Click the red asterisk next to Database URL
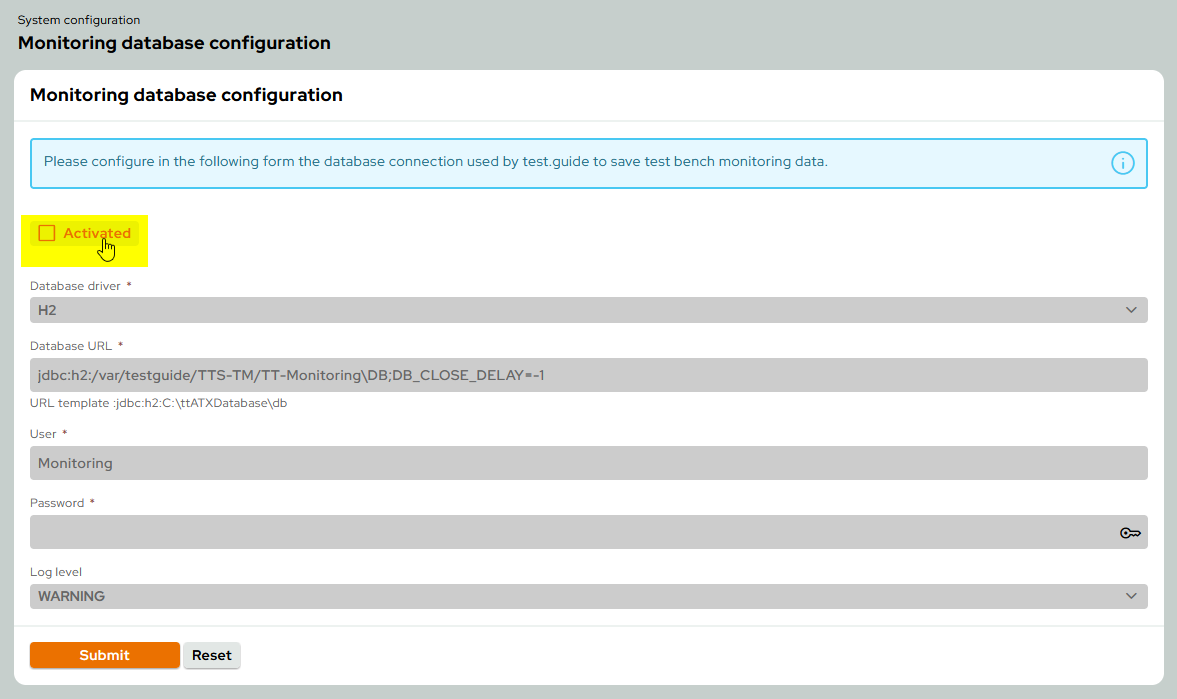The width and height of the screenshot is (1177, 699). pyautogui.click(x=120, y=344)
